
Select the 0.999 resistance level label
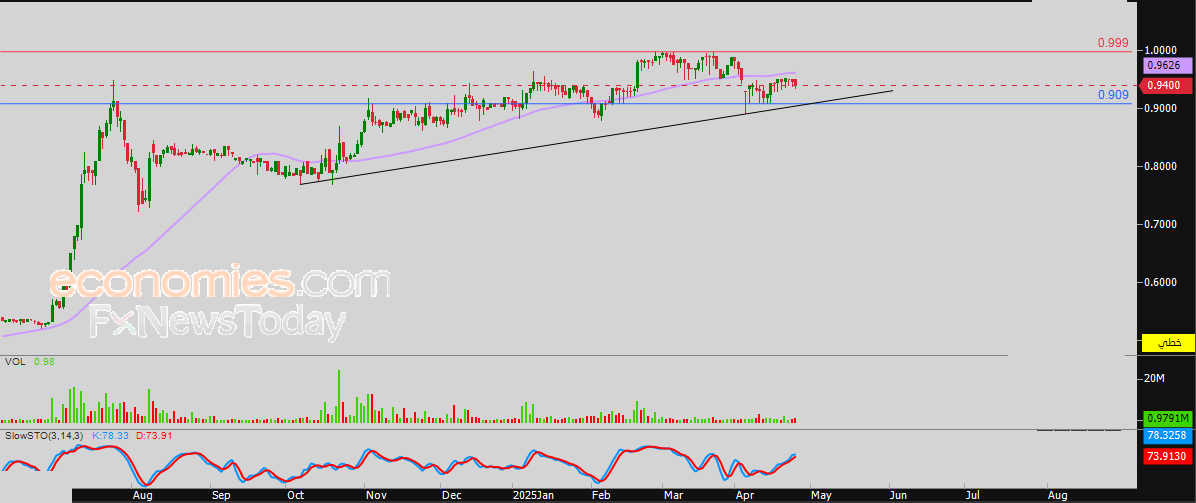pos(1113,43)
